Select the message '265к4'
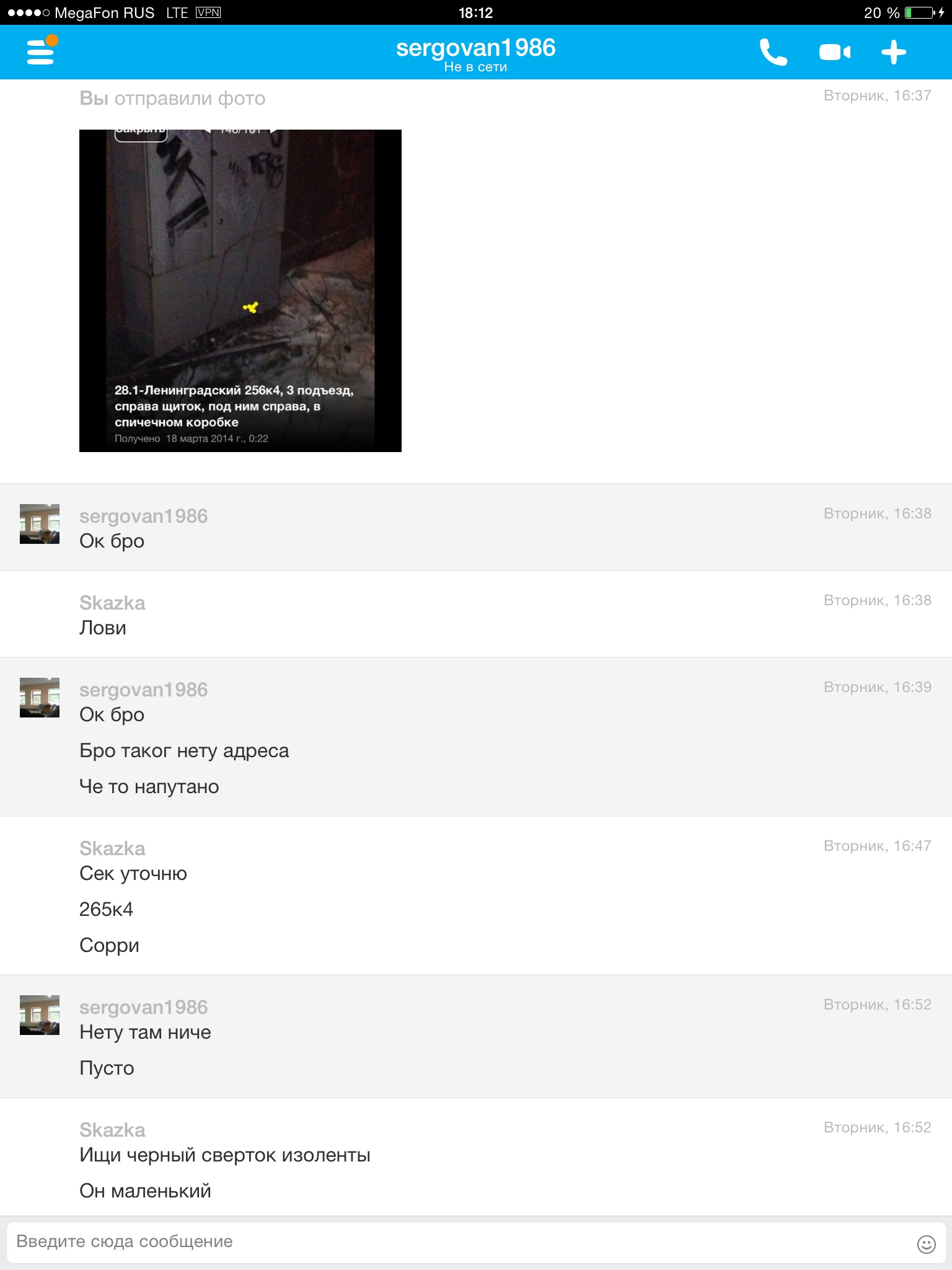Image resolution: width=952 pixels, height=1270 pixels. 106,909
